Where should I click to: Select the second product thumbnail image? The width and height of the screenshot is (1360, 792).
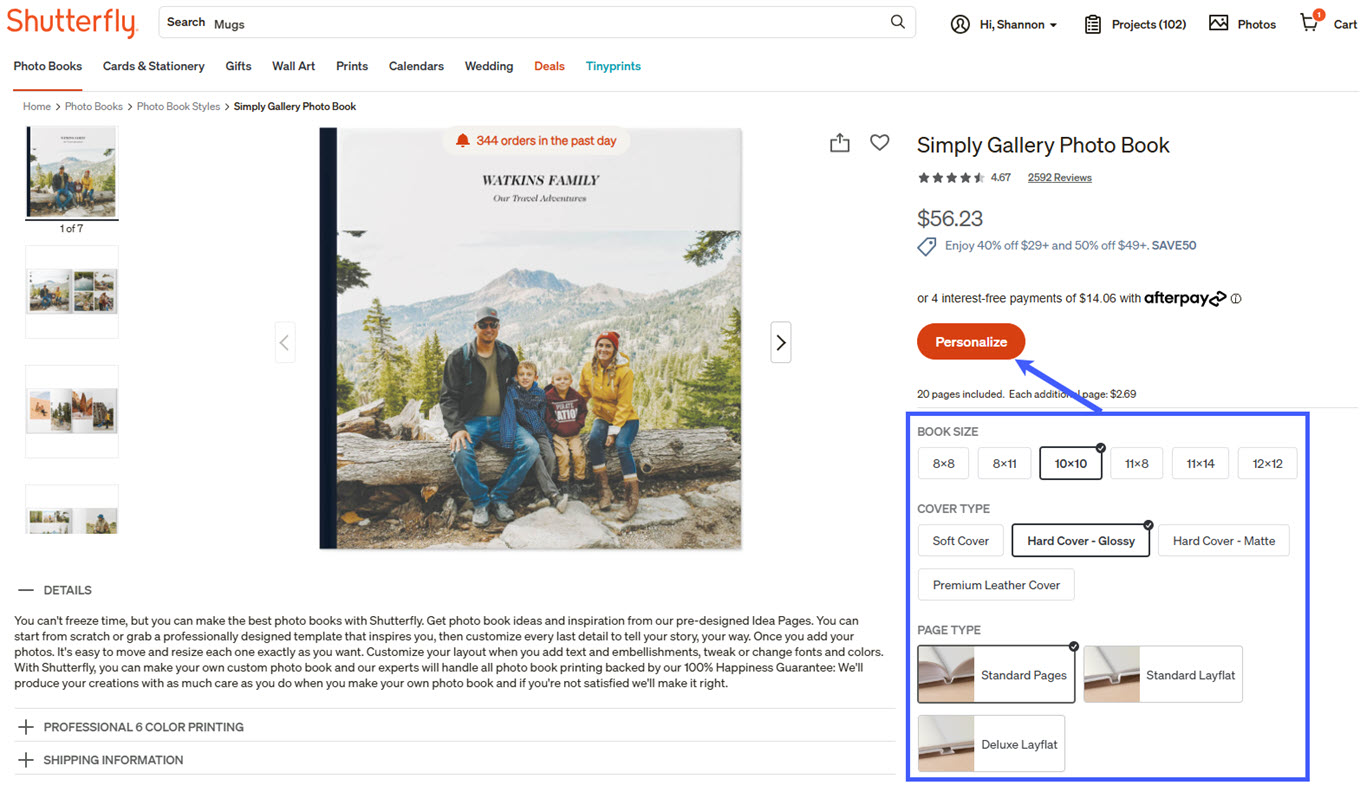point(72,291)
